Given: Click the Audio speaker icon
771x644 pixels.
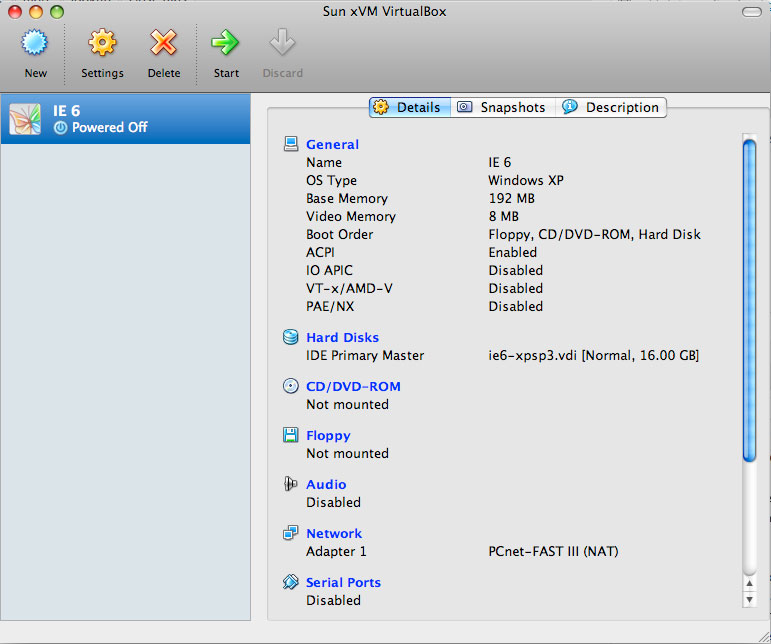Looking at the screenshot, I should pos(291,484).
